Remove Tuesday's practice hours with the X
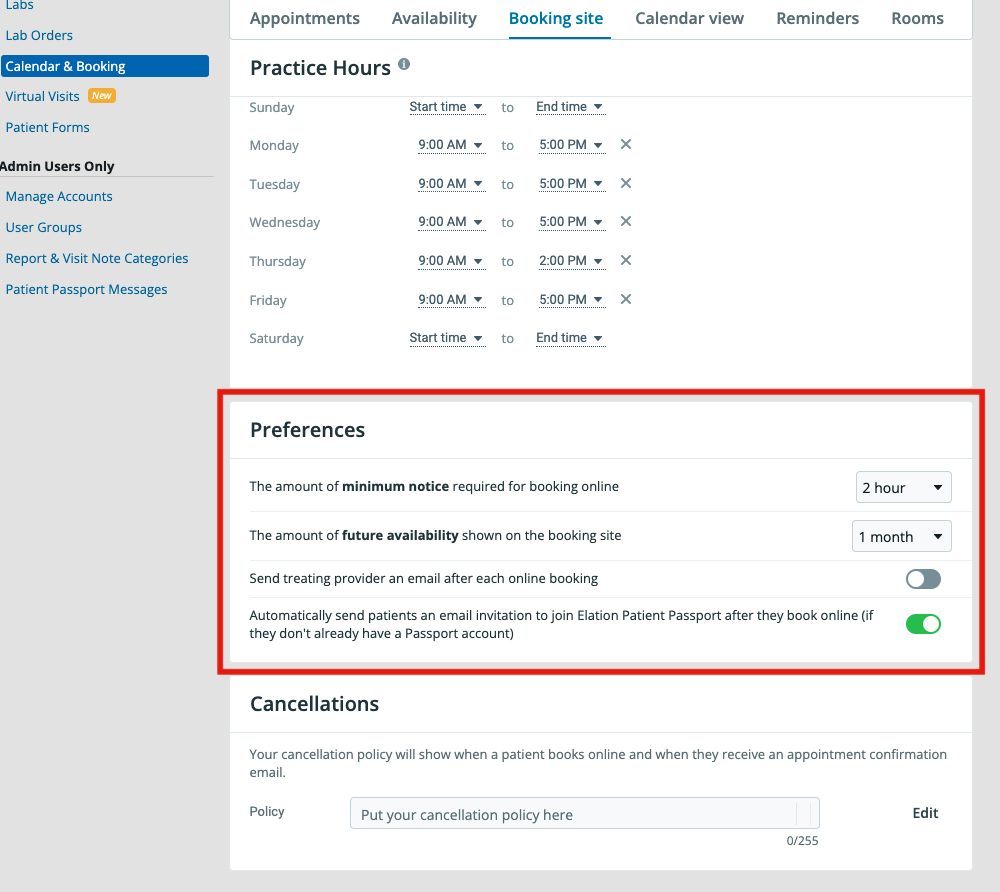This screenshot has width=1000, height=892. click(x=625, y=183)
